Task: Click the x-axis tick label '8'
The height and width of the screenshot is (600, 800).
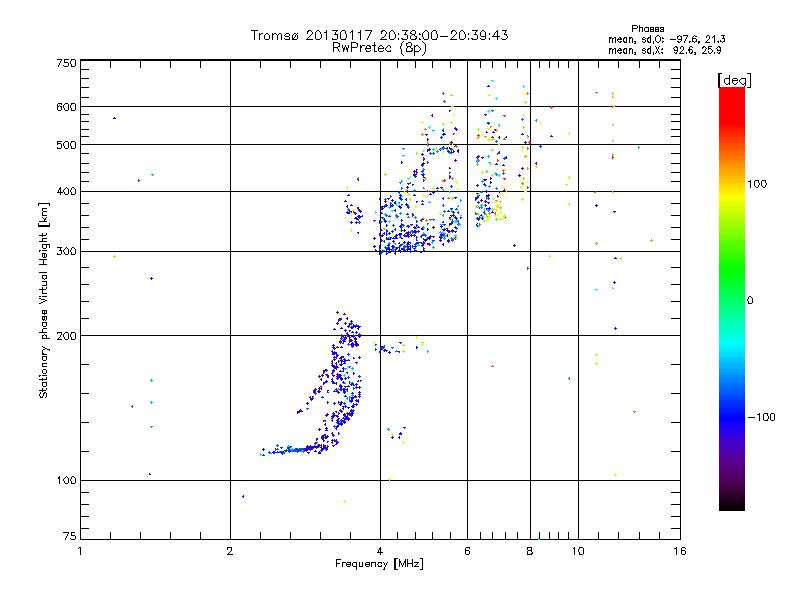Action: coord(530,551)
